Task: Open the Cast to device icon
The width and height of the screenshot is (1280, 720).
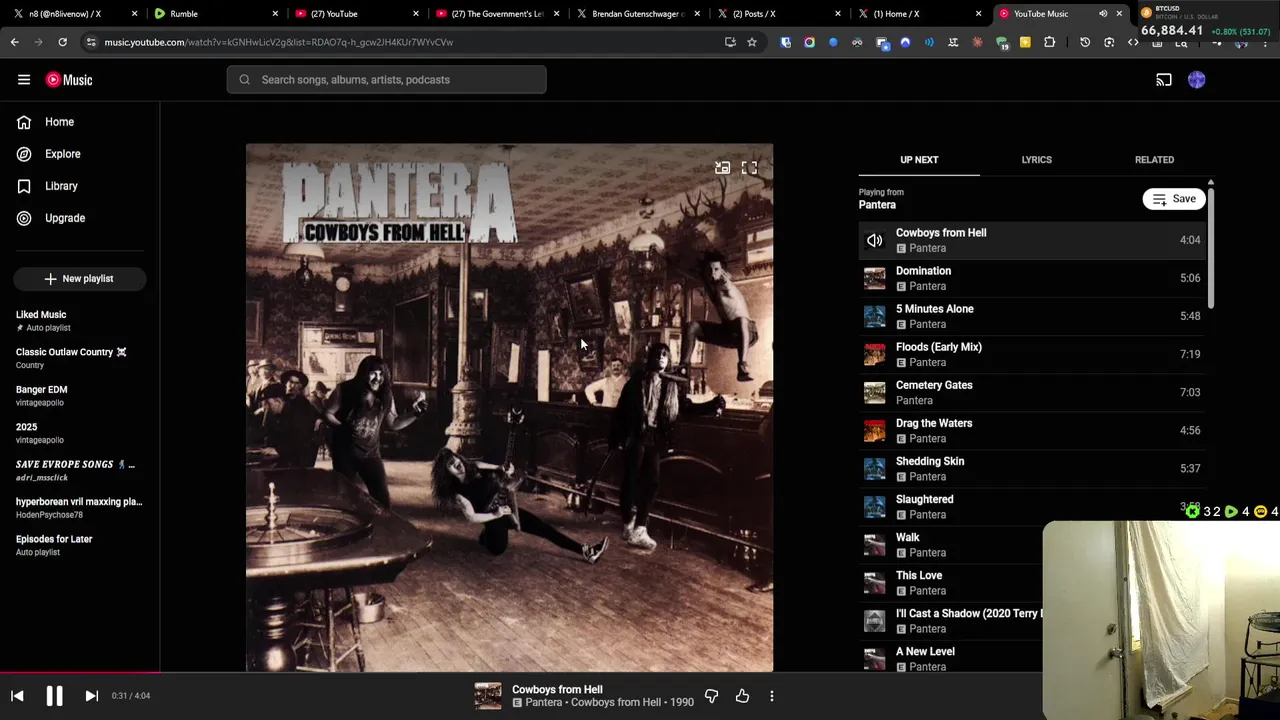Action: (1164, 80)
